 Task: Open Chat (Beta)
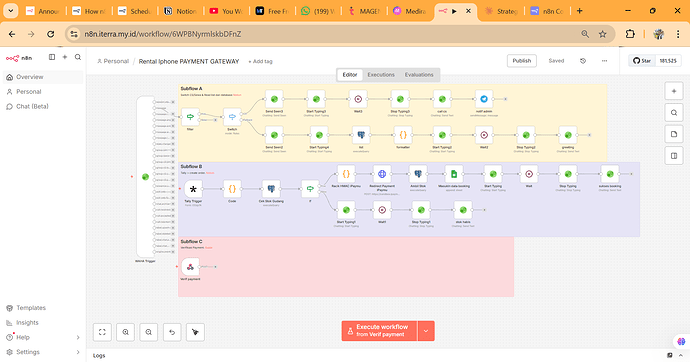43,106
